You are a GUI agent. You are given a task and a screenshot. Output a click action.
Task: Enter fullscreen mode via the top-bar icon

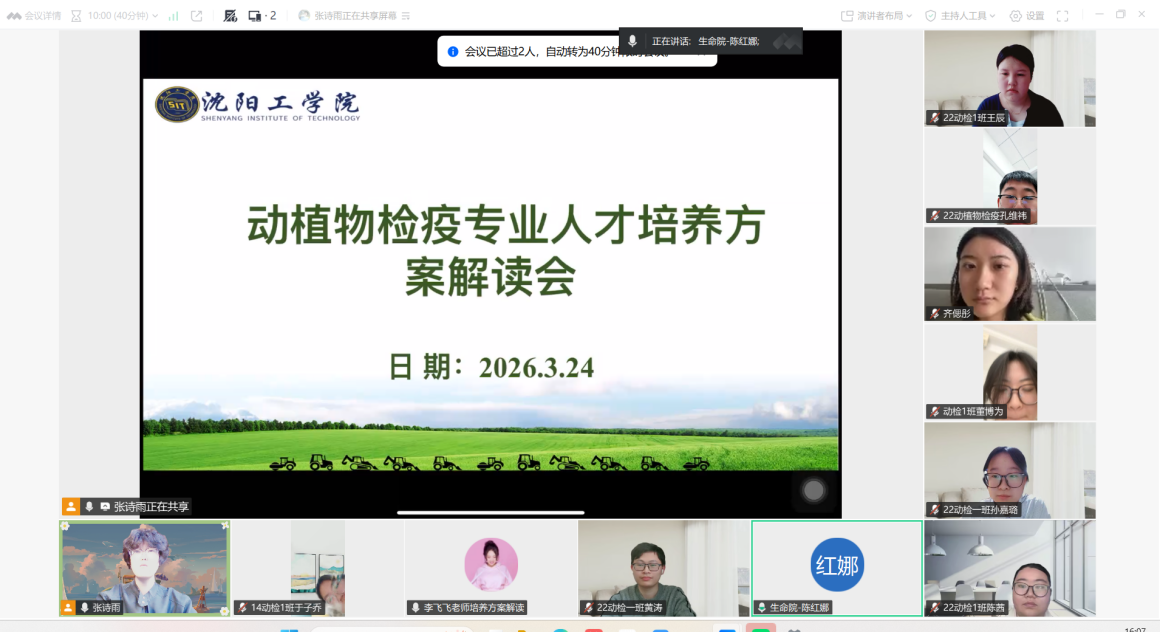(x=1063, y=16)
